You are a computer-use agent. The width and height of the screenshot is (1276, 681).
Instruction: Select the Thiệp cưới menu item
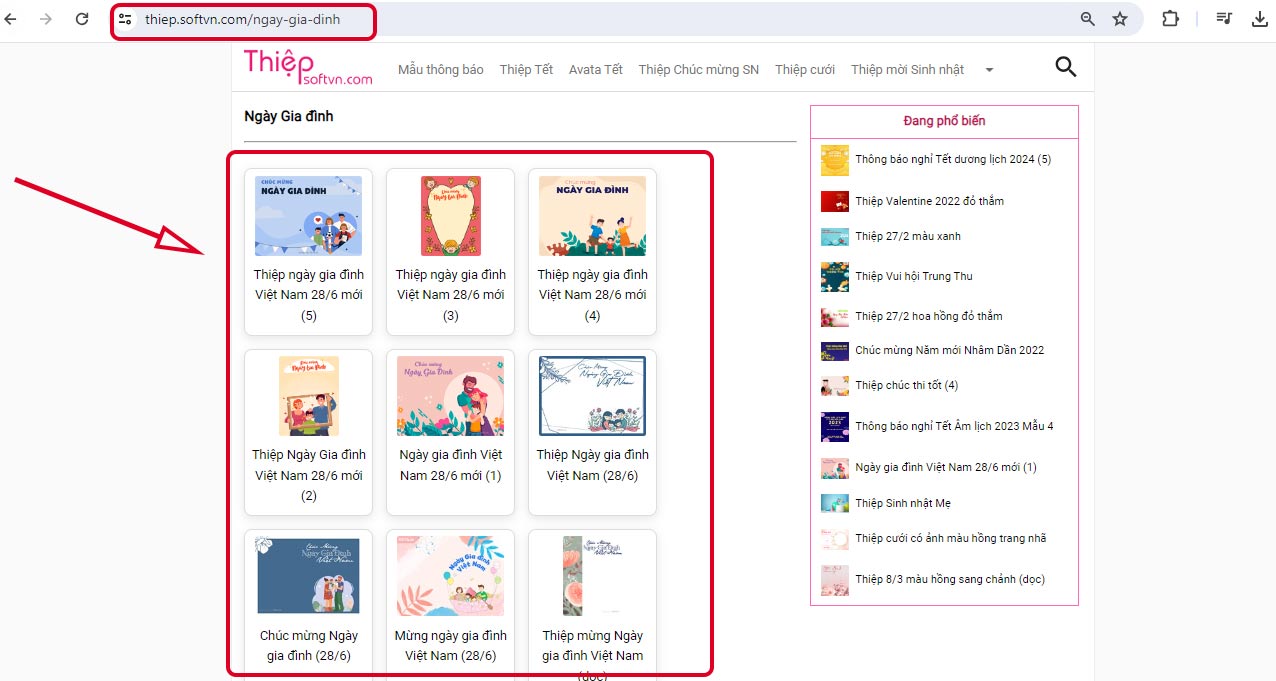click(x=805, y=70)
